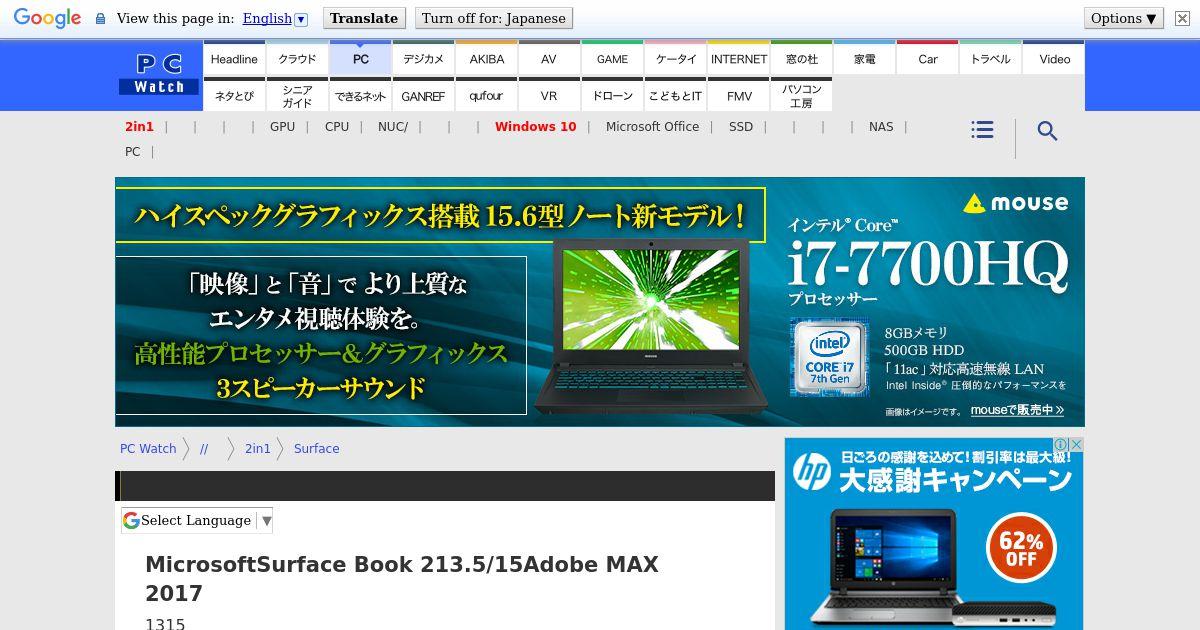Click the padlock icon in the translate bar

pos(100,19)
